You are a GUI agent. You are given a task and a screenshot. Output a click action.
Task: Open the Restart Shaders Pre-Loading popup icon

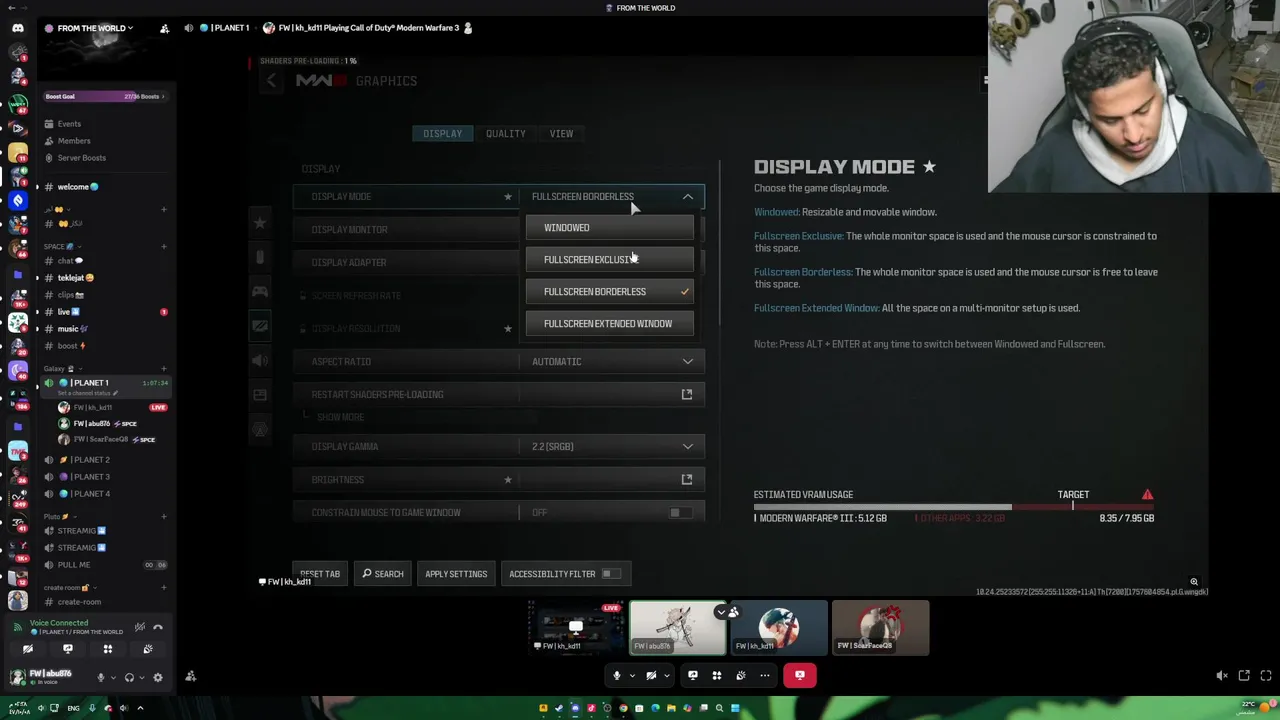[x=687, y=394]
